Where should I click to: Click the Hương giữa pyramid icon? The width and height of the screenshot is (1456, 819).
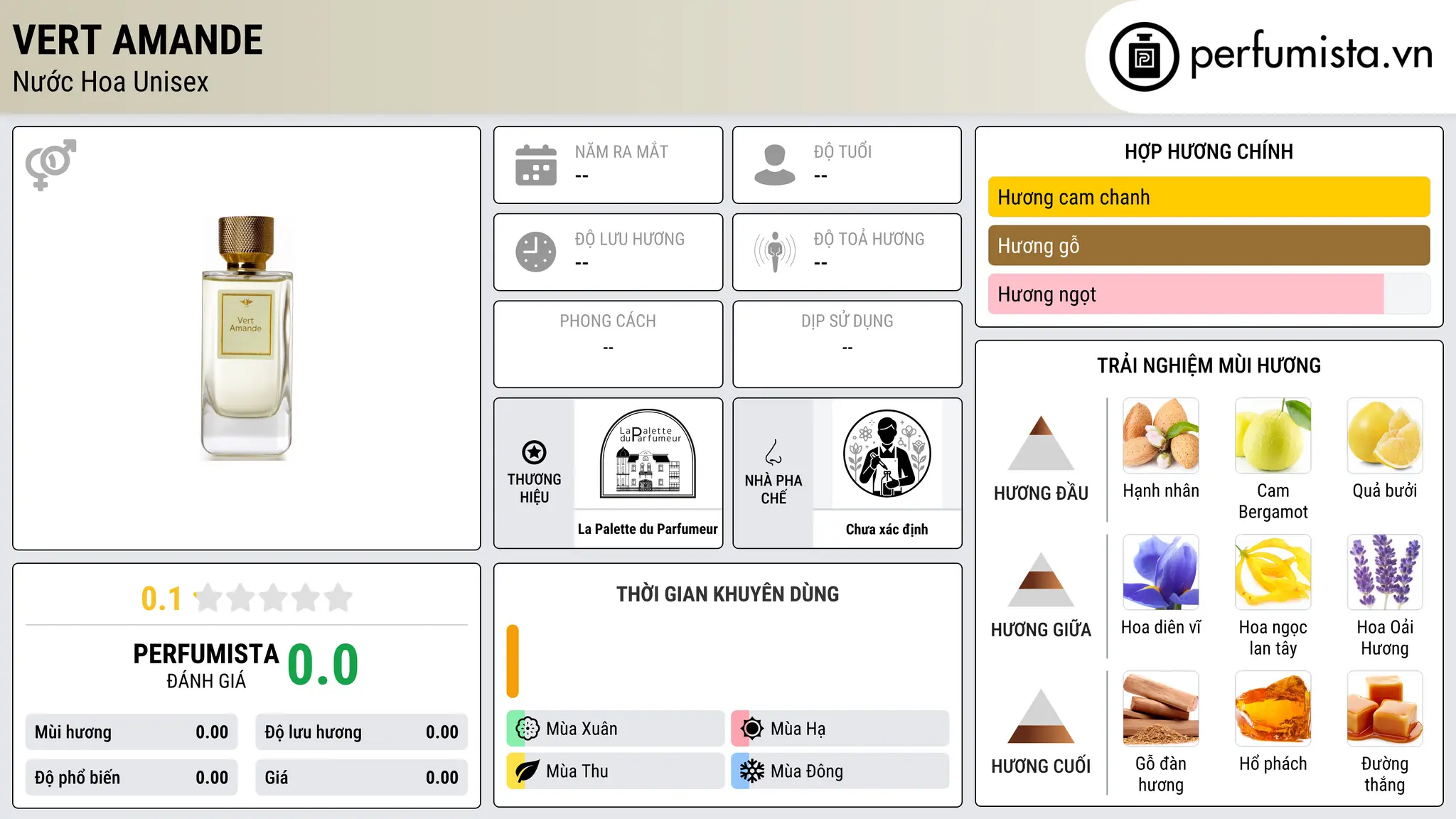click(1041, 579)
